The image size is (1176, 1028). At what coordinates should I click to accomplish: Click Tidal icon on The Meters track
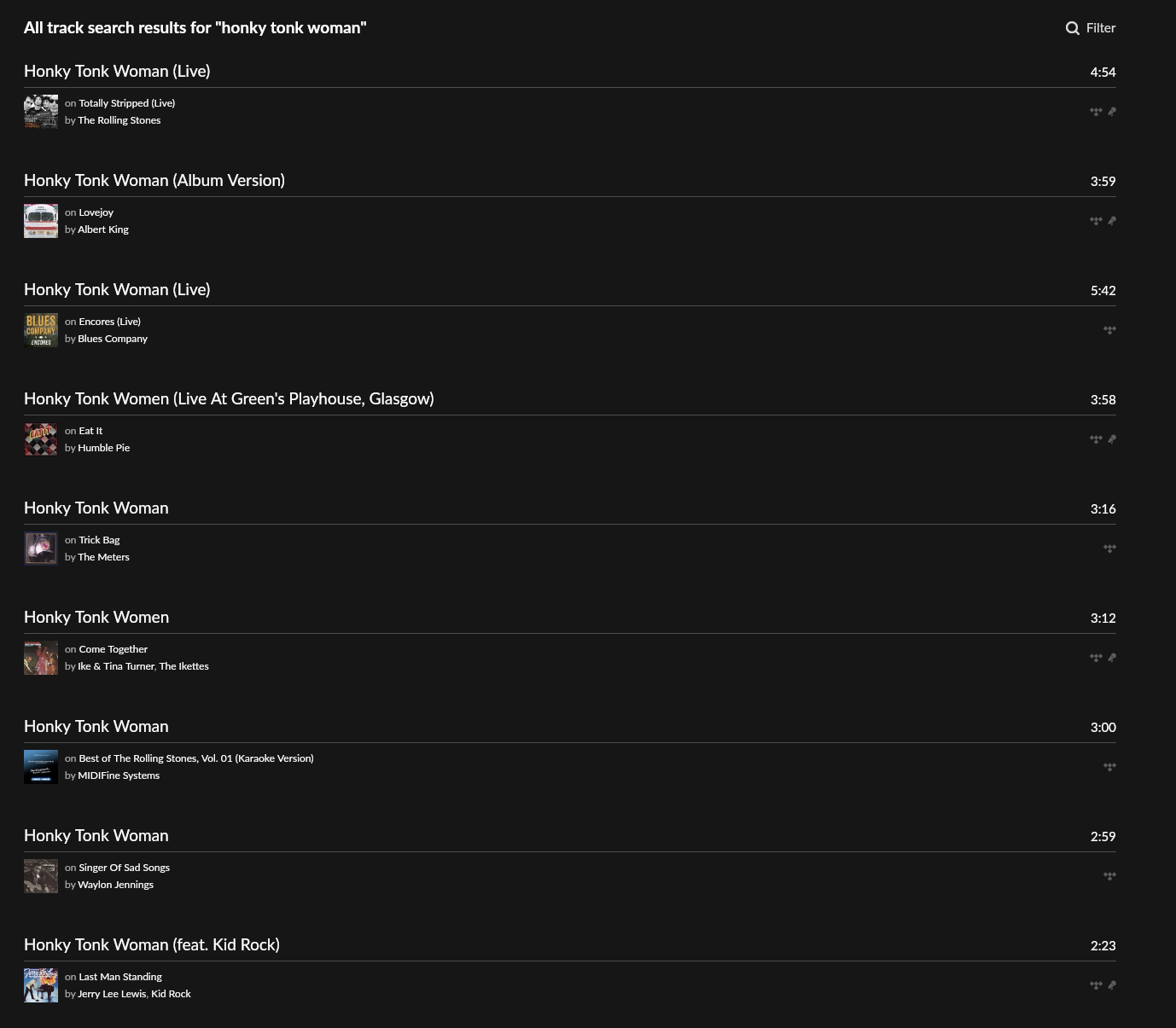click(1109, 549)
